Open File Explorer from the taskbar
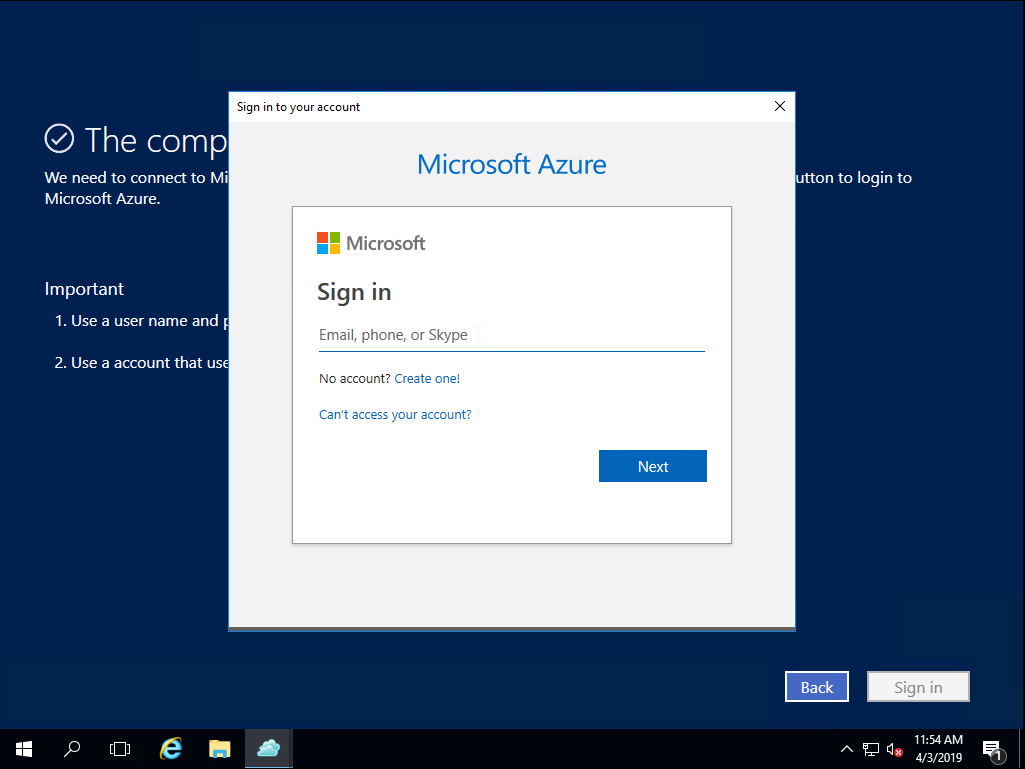This screenshot has width=1025, height=769. pyautogui.click(x=220, y=748)
